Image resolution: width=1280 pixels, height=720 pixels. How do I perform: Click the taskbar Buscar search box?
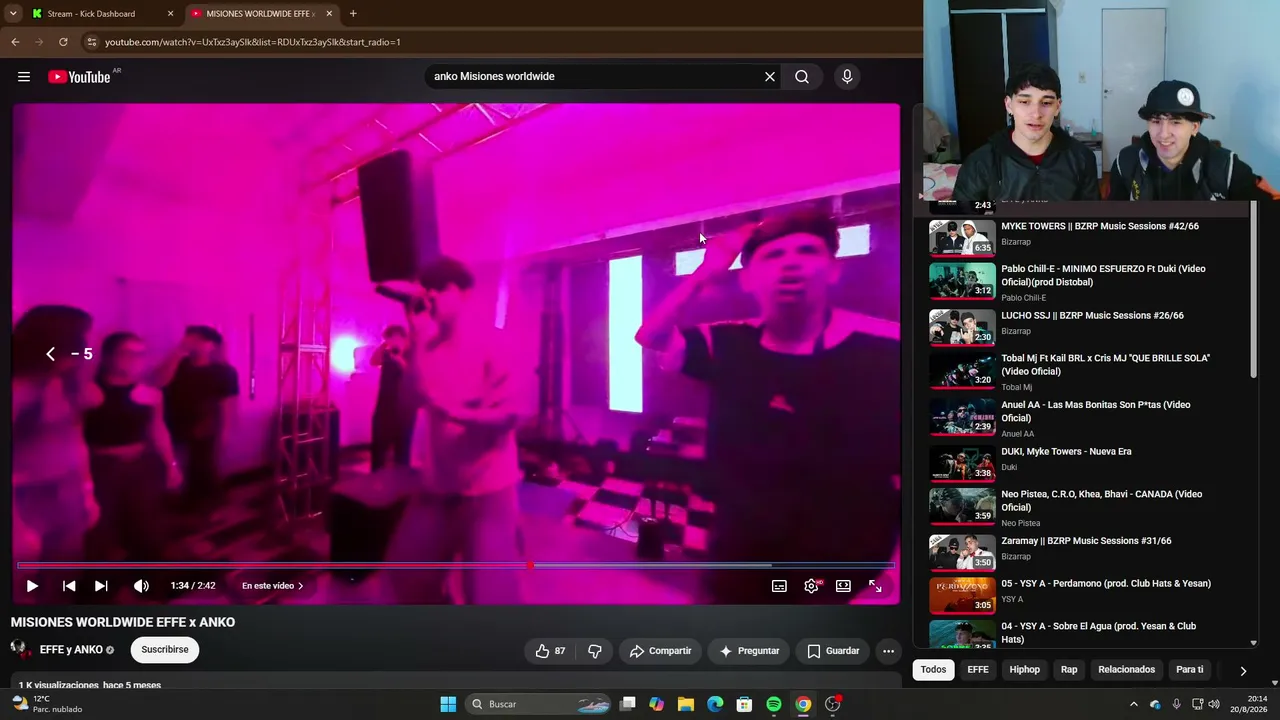[540, 704]
